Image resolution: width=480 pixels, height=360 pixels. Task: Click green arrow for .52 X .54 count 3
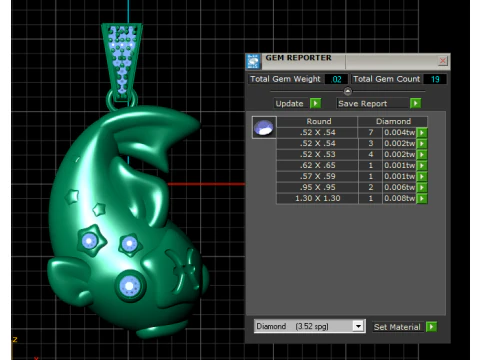[x=422, y=144]
